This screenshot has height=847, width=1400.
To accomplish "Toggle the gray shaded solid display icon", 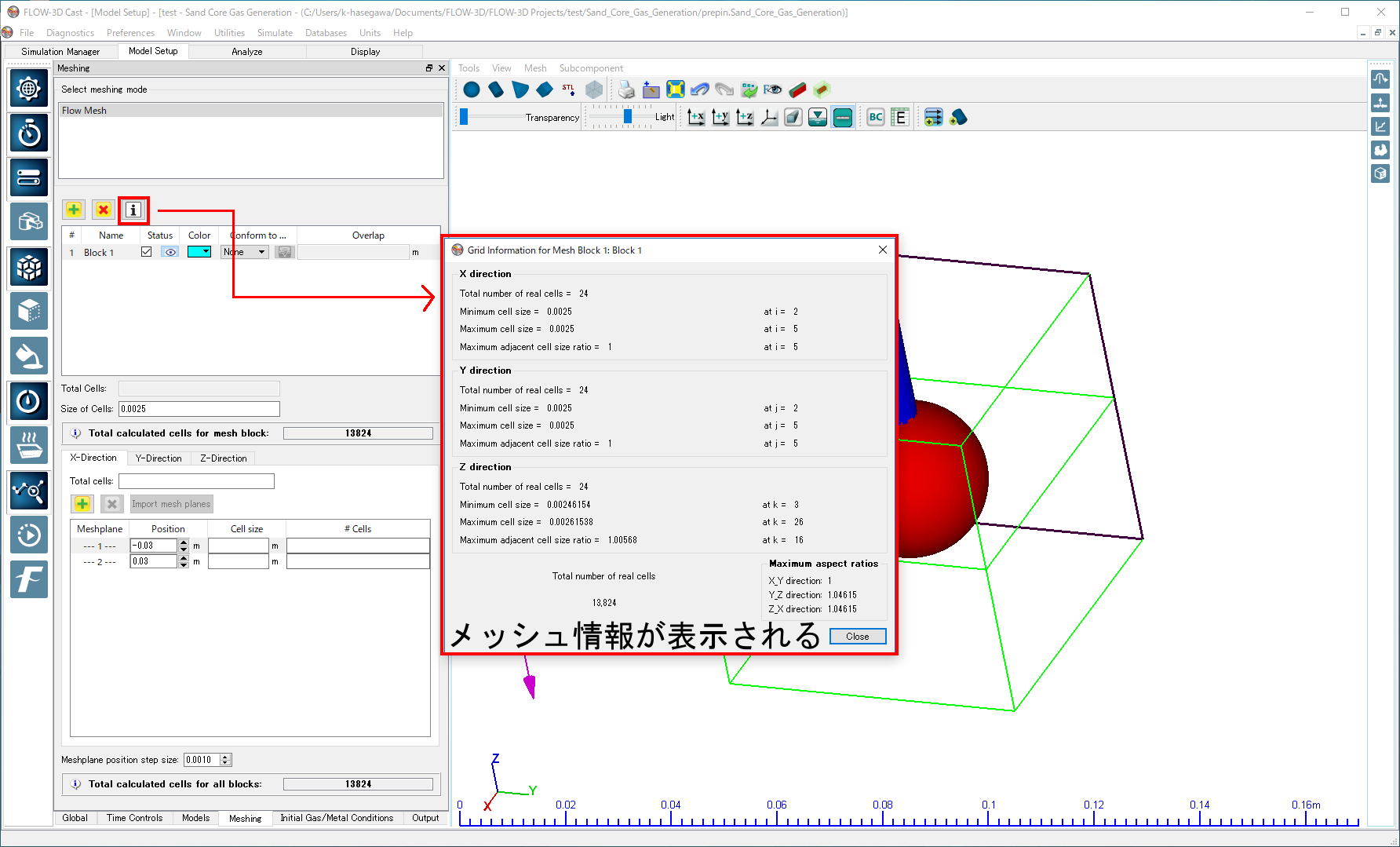I will coord(793,118).
